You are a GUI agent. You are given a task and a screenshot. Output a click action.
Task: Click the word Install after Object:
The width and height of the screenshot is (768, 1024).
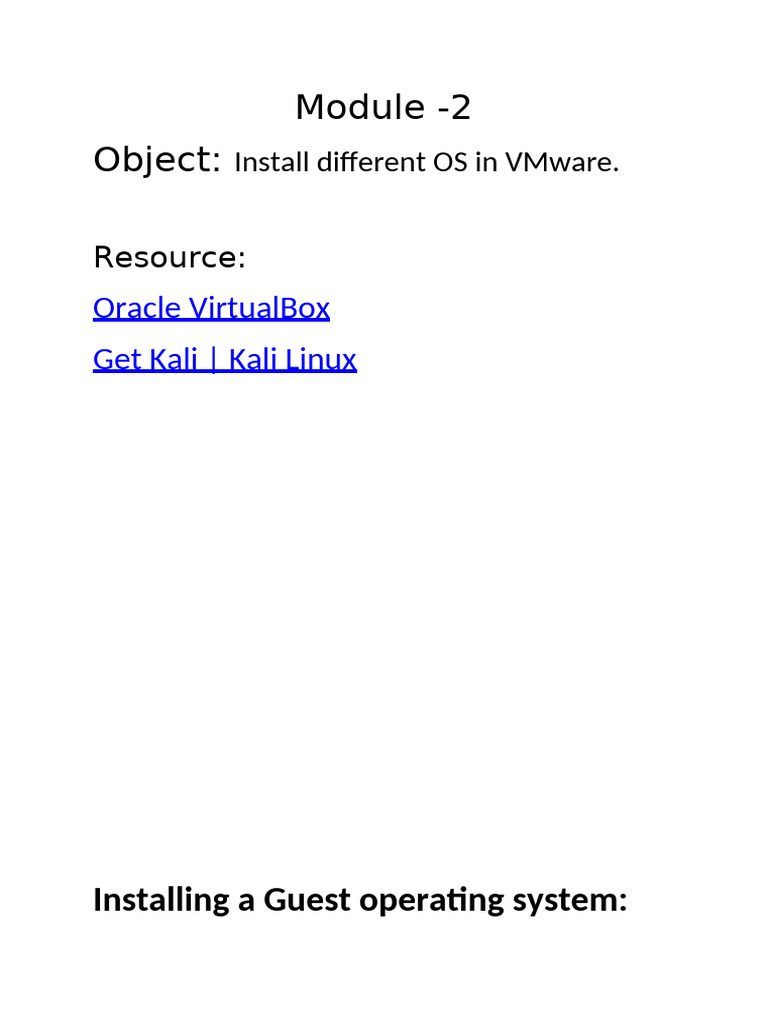click(271, 162)
